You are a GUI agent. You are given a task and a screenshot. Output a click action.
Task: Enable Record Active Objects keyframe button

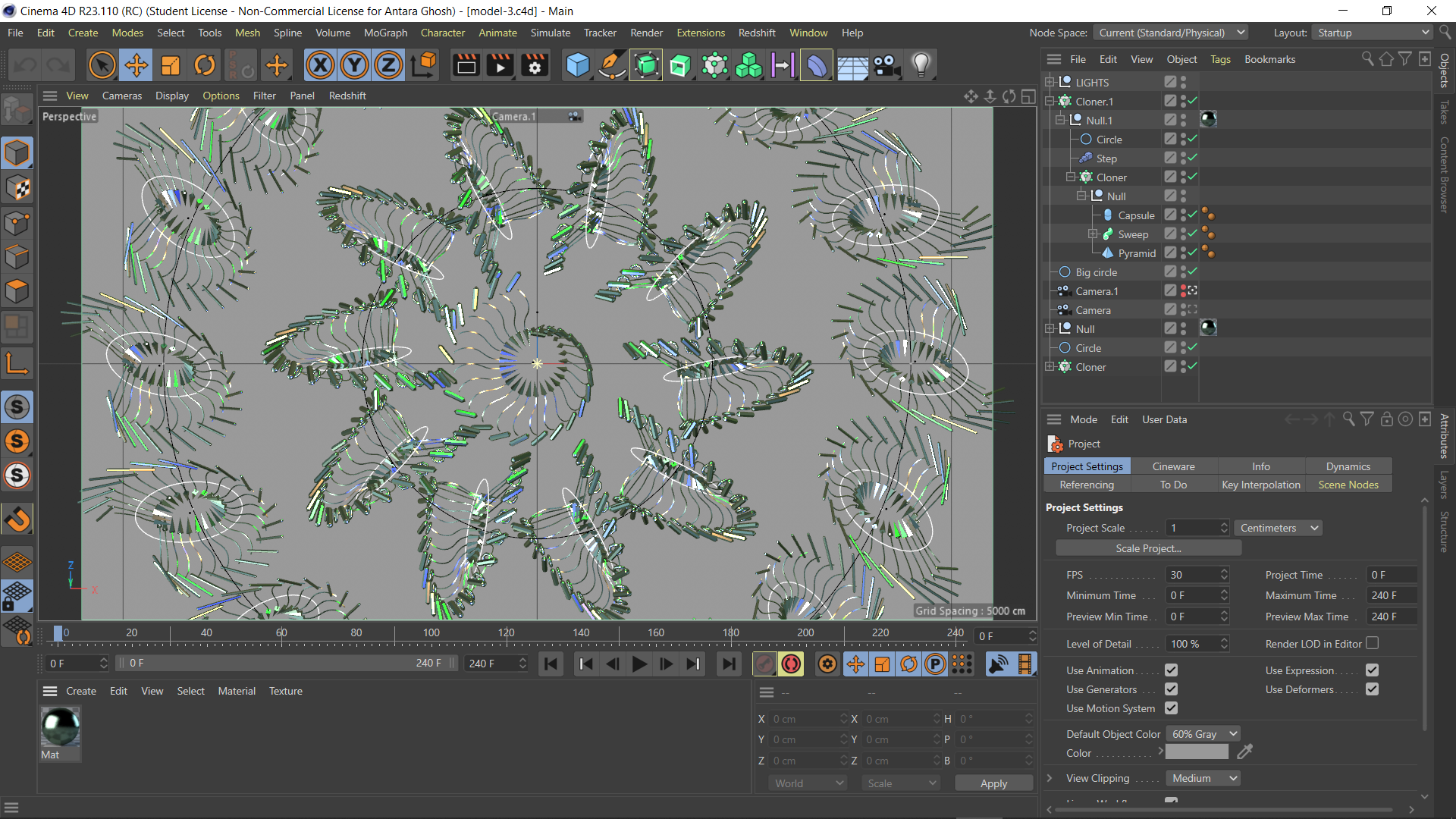[764, 664]
